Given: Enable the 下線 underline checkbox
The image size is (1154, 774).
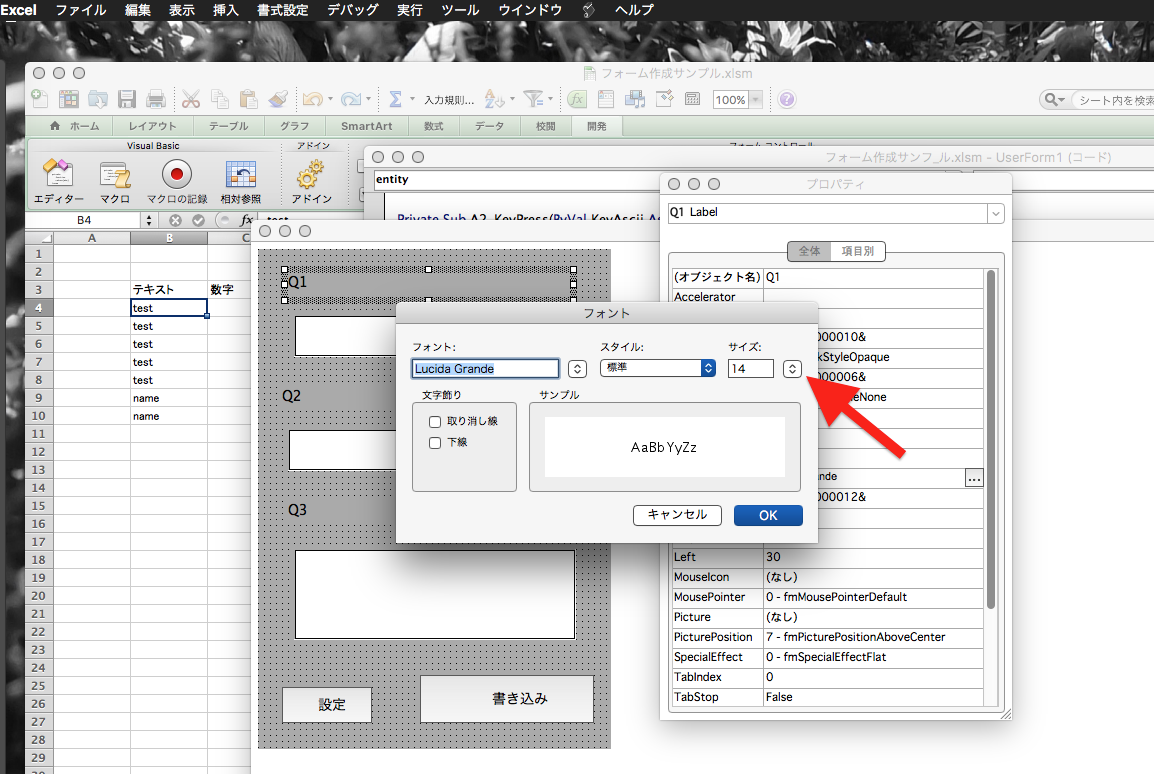Looking at the screenshot, I should [435, 443].
